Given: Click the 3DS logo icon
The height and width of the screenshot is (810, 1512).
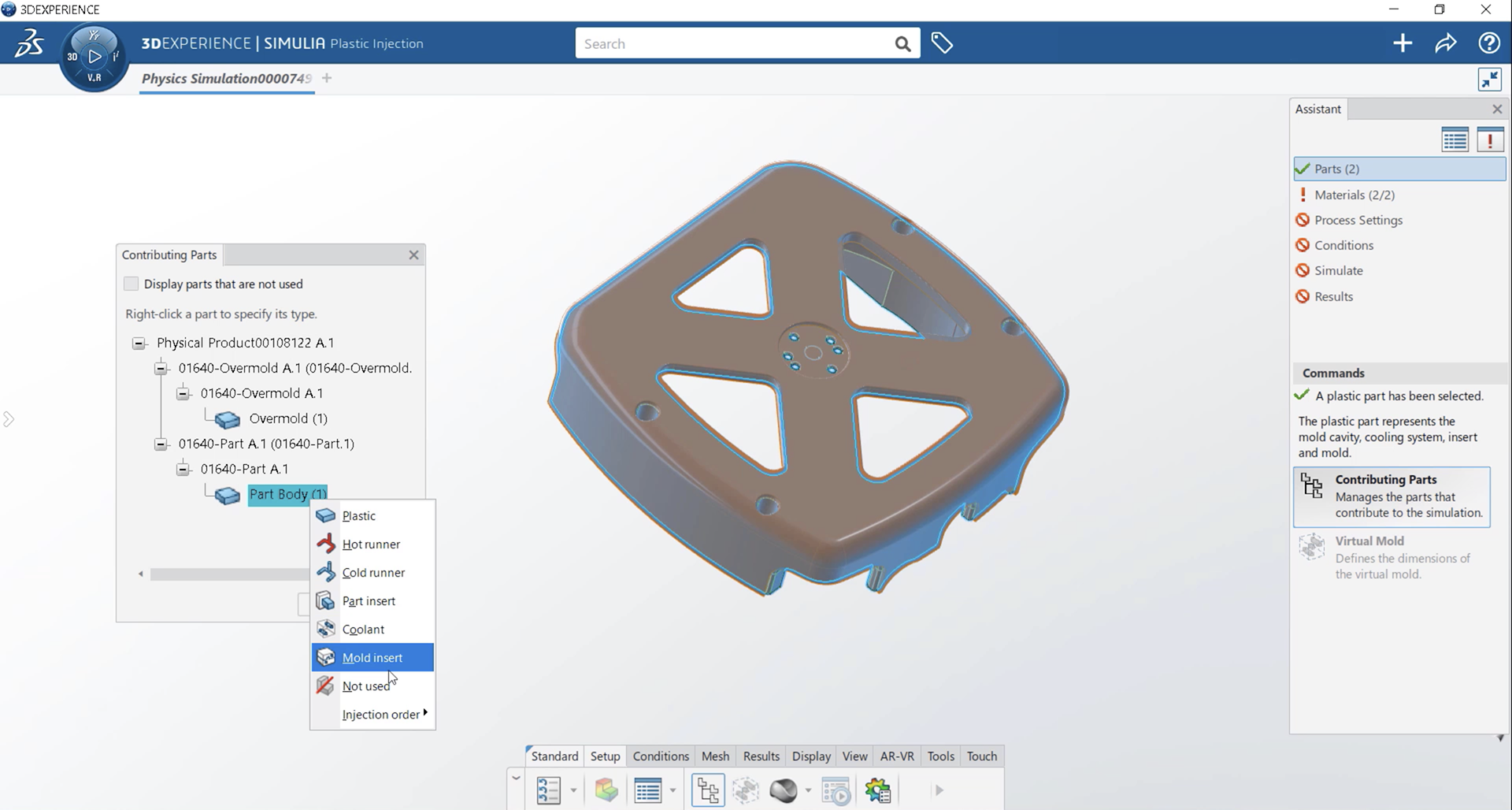Looking at the screenshot, I should pyautogui.click(x=29, y=43).
